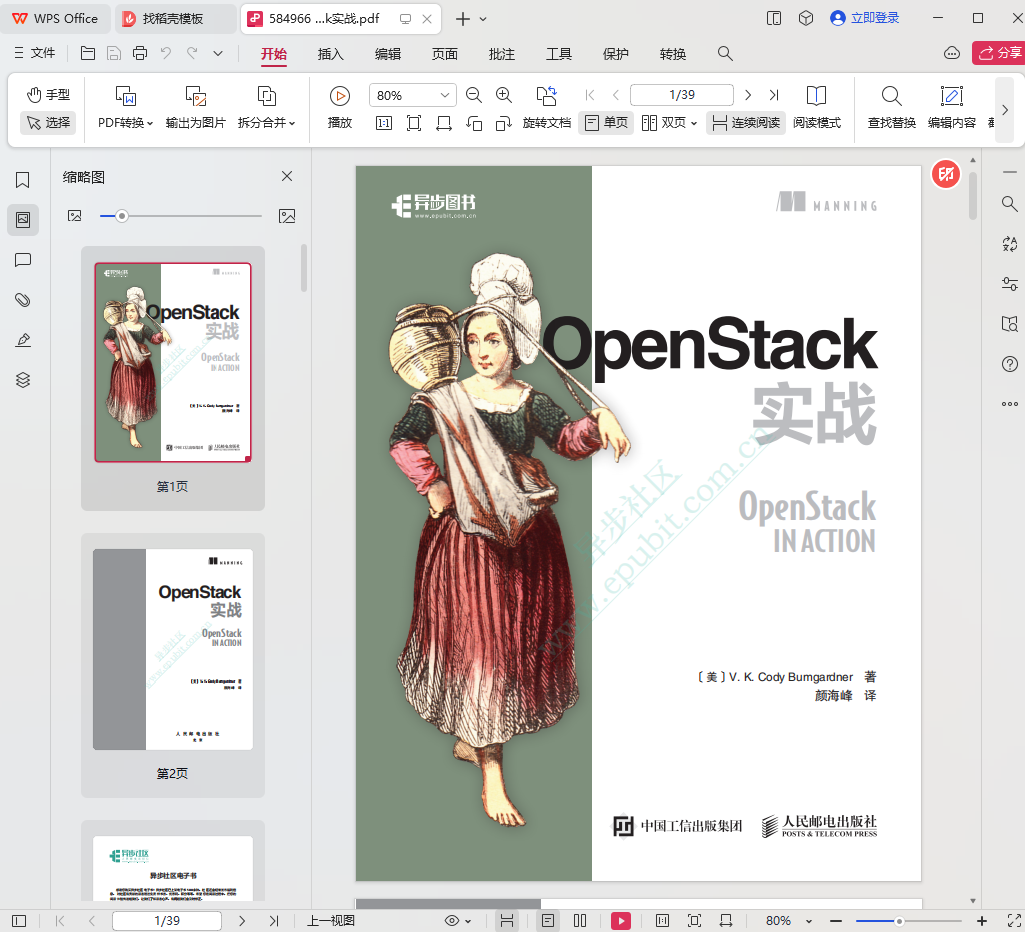
Task: Open Reading Mode (阅读模式)
Action: coord(816,96)
